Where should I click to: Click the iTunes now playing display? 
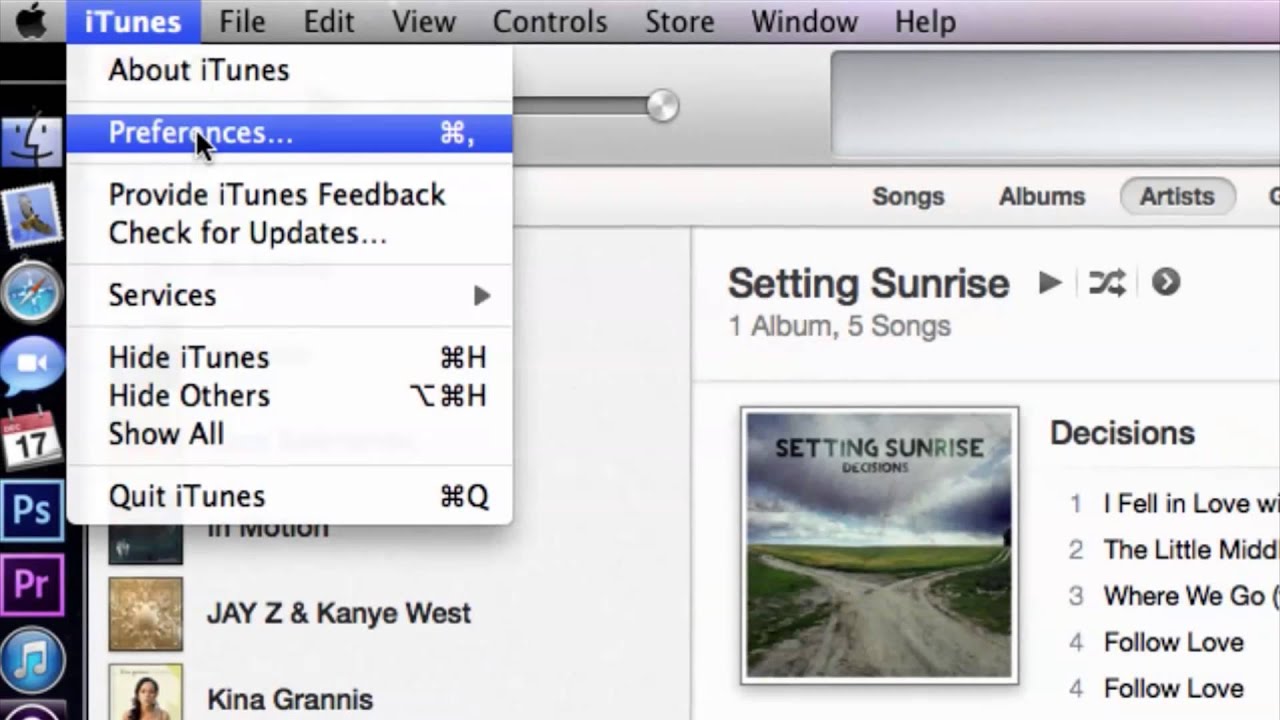(x=1055, y=105)
